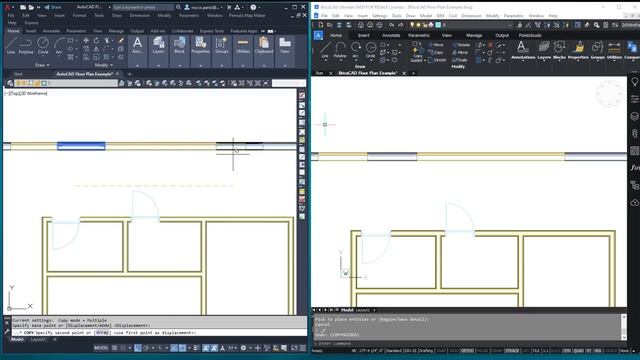Open AutoCAD user account dropdown
Viewport: 640px width, 360px height.
tap(203, 7)
